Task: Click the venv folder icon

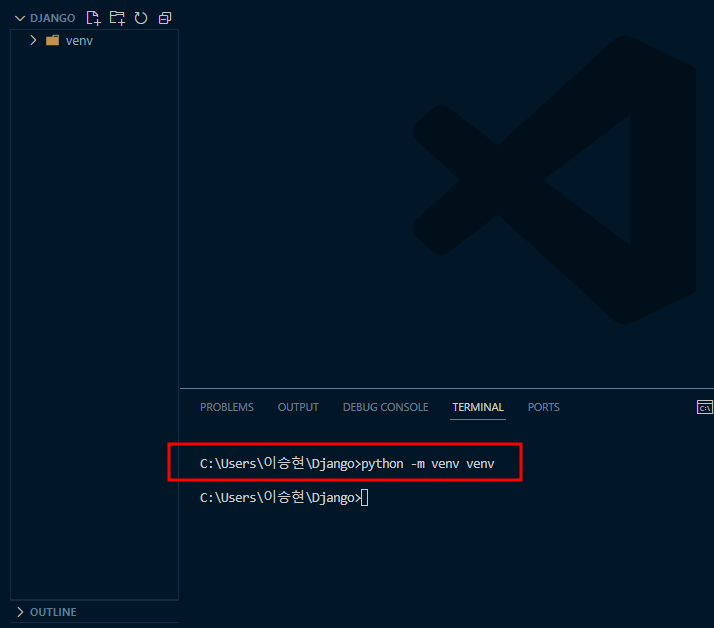Action: coord(52,41)
